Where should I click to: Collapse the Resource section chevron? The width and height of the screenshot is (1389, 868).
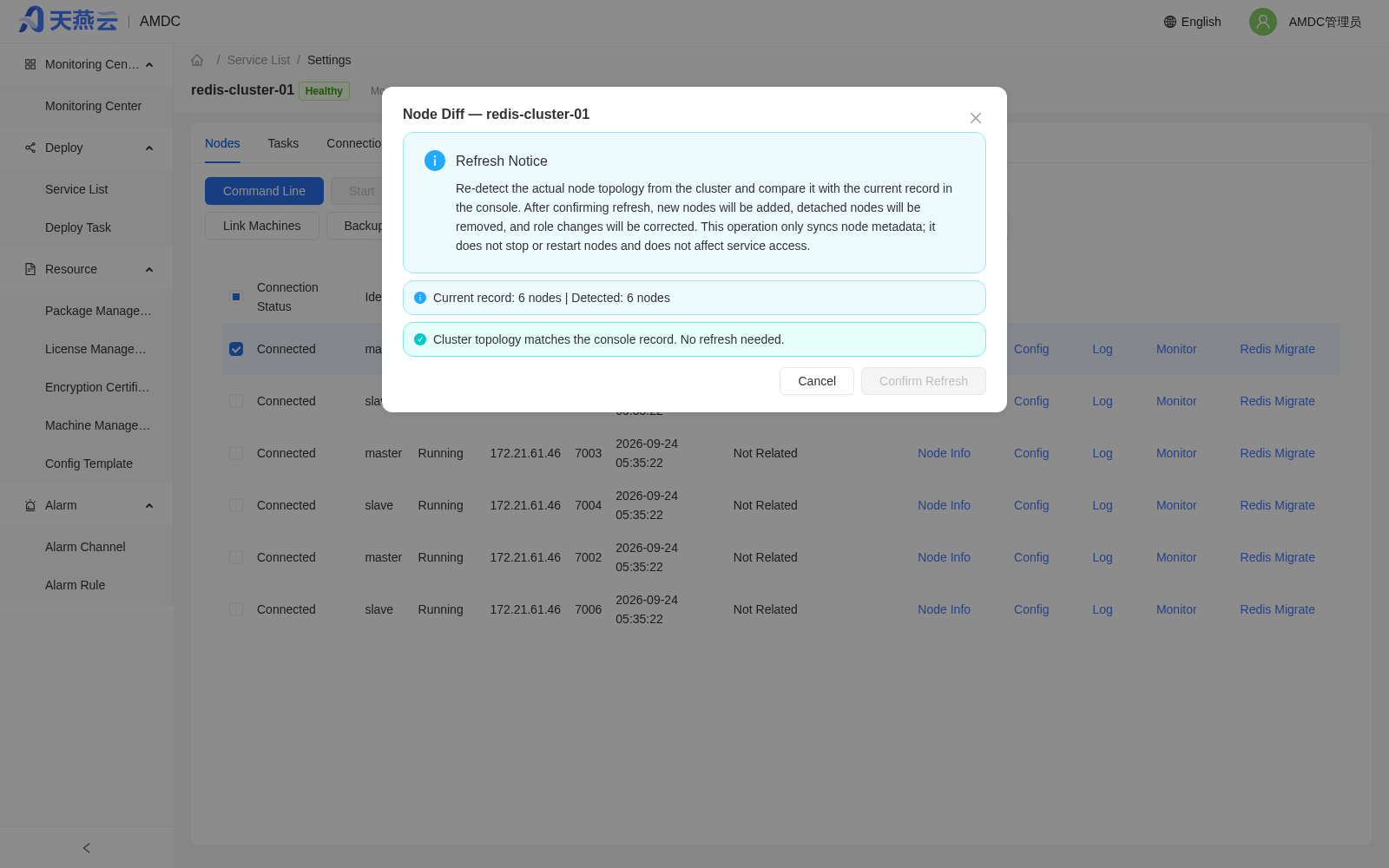[x=149, y=270]
